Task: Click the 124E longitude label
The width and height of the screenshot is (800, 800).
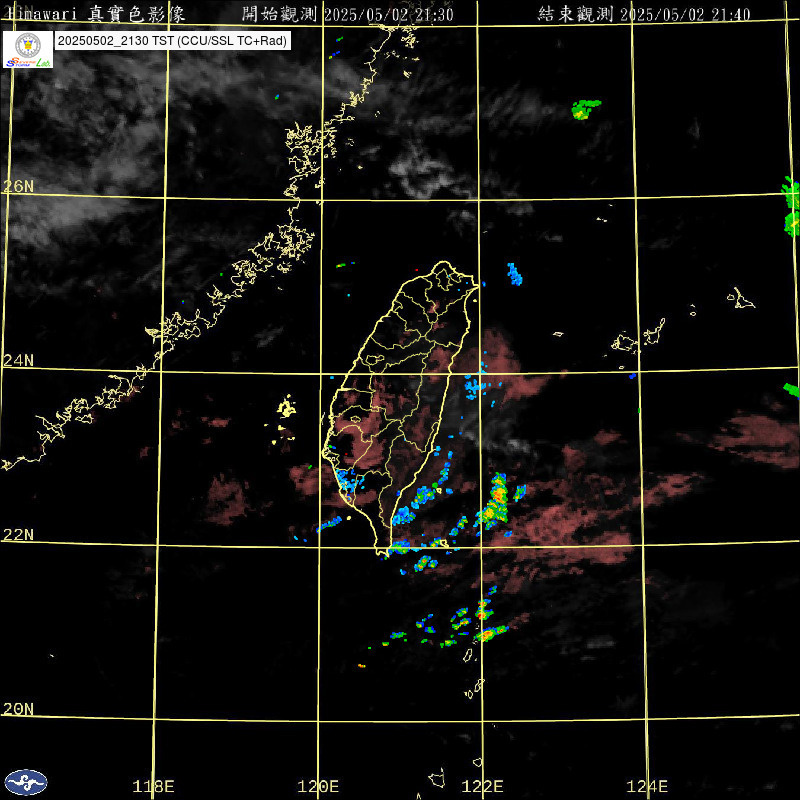Action: 647,786
